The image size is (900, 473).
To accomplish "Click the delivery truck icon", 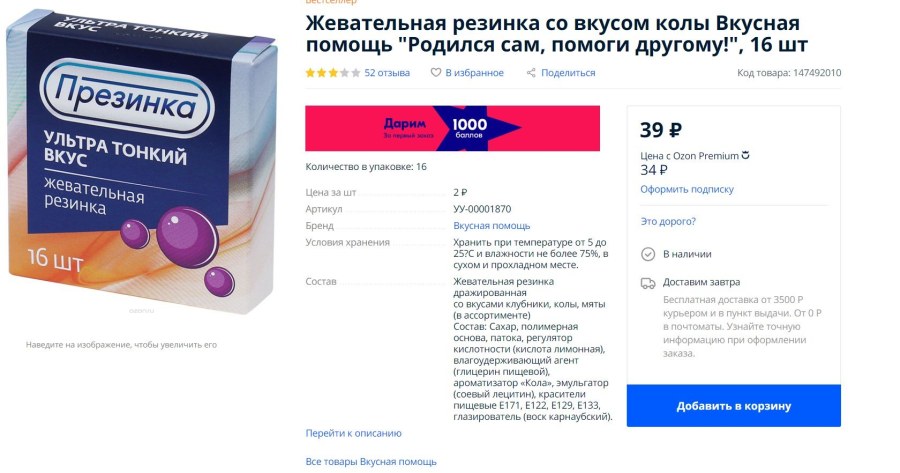I will click(648, 283).
